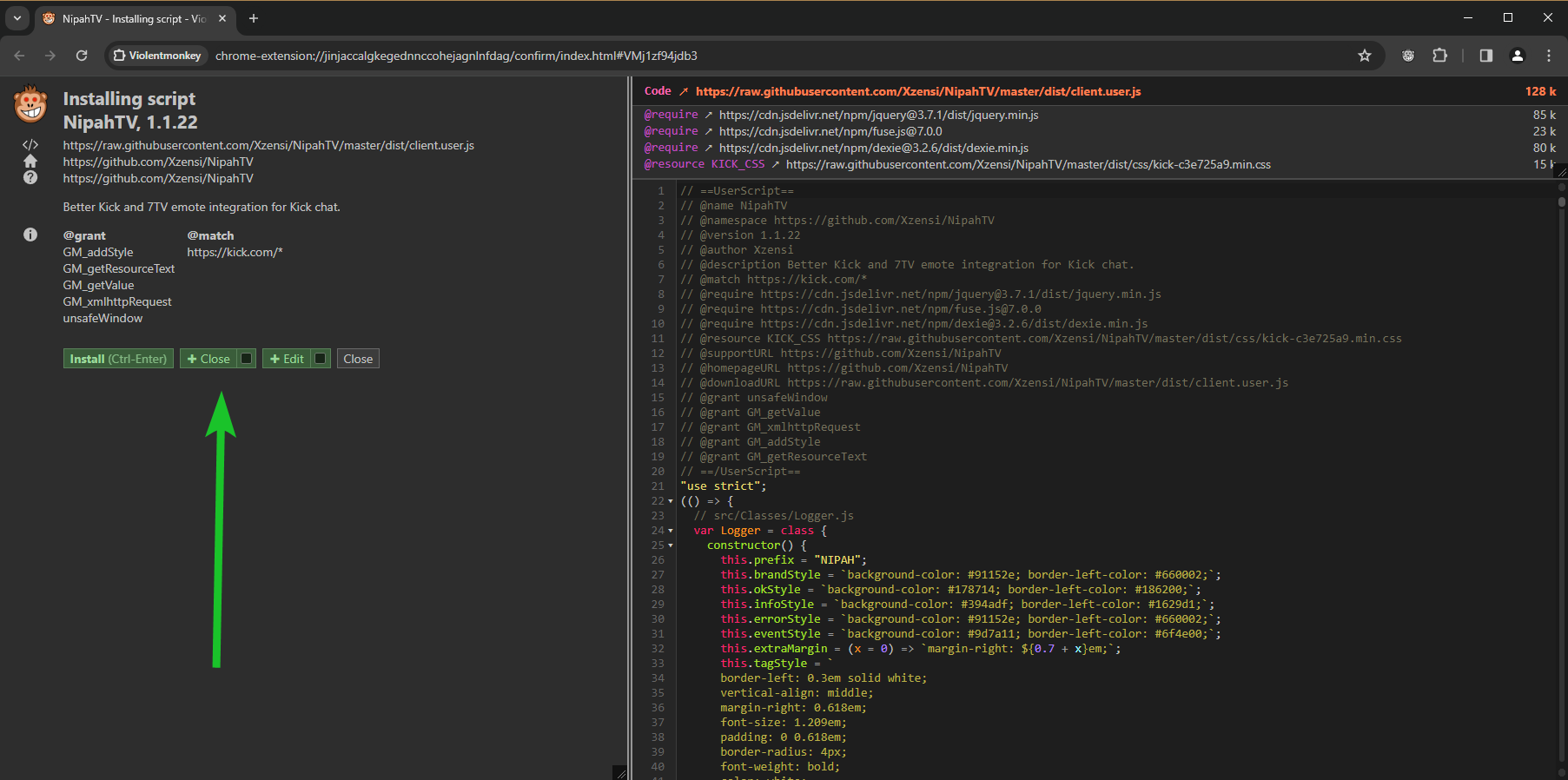Screen dimensions: 1568x780
Task: Open the client.user.js URL in left panel
Action: 268,145
